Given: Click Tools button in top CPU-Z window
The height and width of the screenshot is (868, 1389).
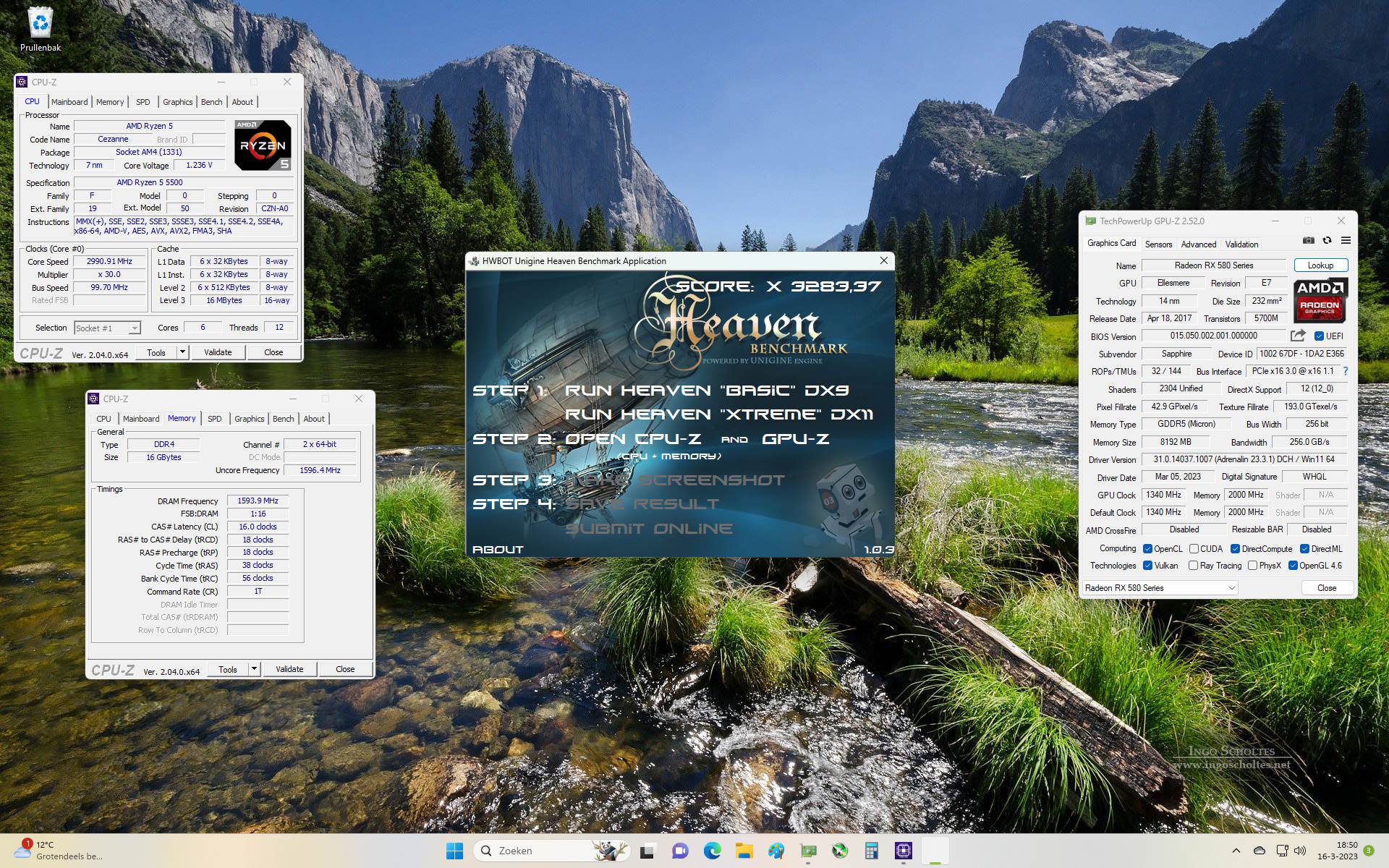Looking at the screenshot, I should coord(156,352).
